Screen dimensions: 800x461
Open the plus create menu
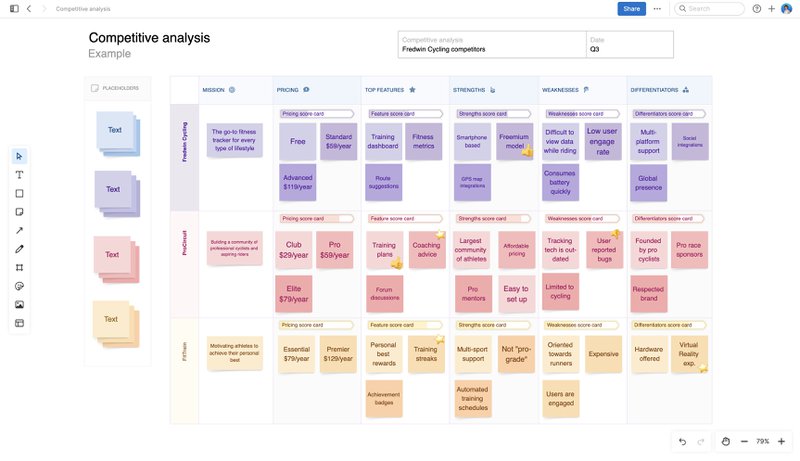coord(771,9)
